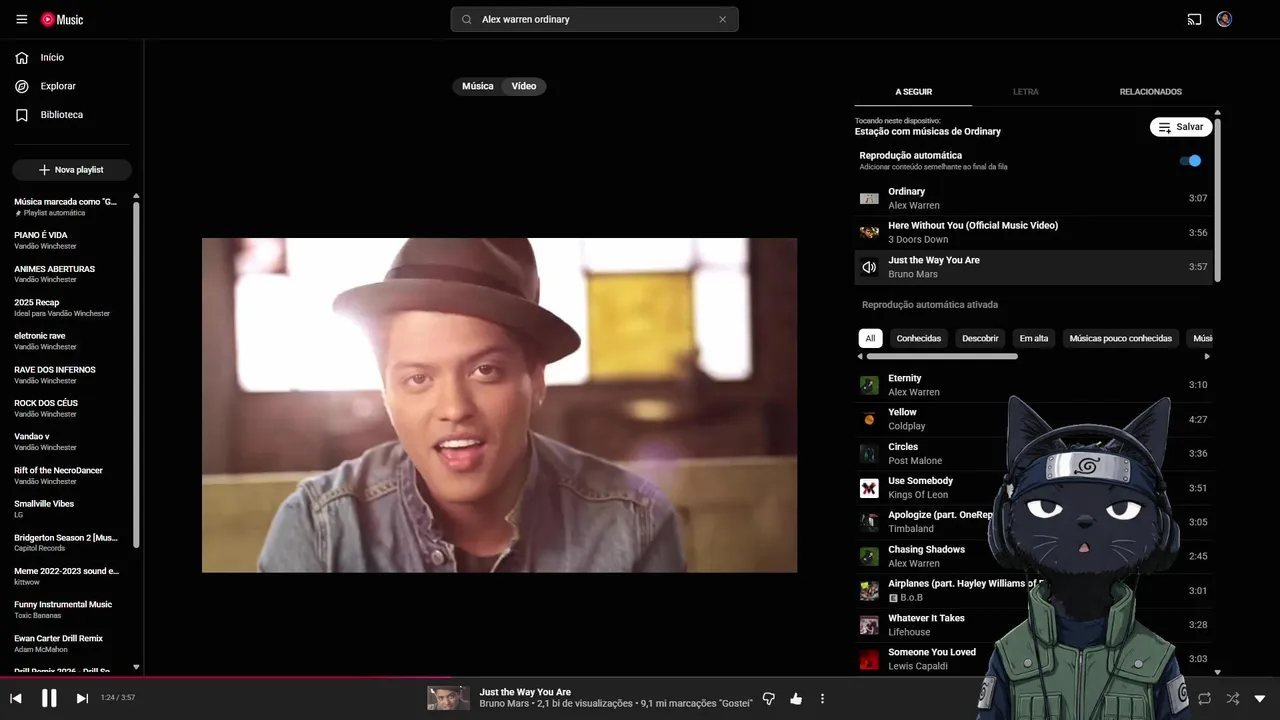The width and height of the screenshot is (1280, 720).
Task: Open RAVE DOS INFERNOS playlist
Action: tap(70, 375)
